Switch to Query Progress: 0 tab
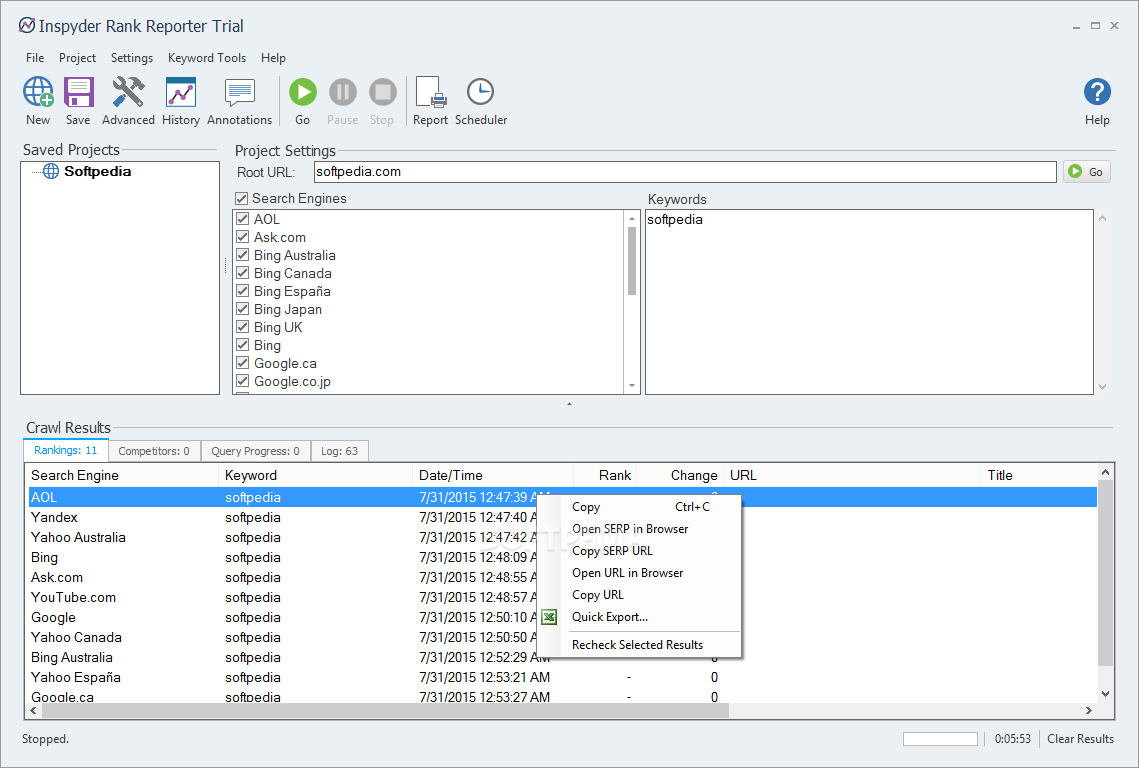This screenshot has height=768, width=1139. (255, 451)
